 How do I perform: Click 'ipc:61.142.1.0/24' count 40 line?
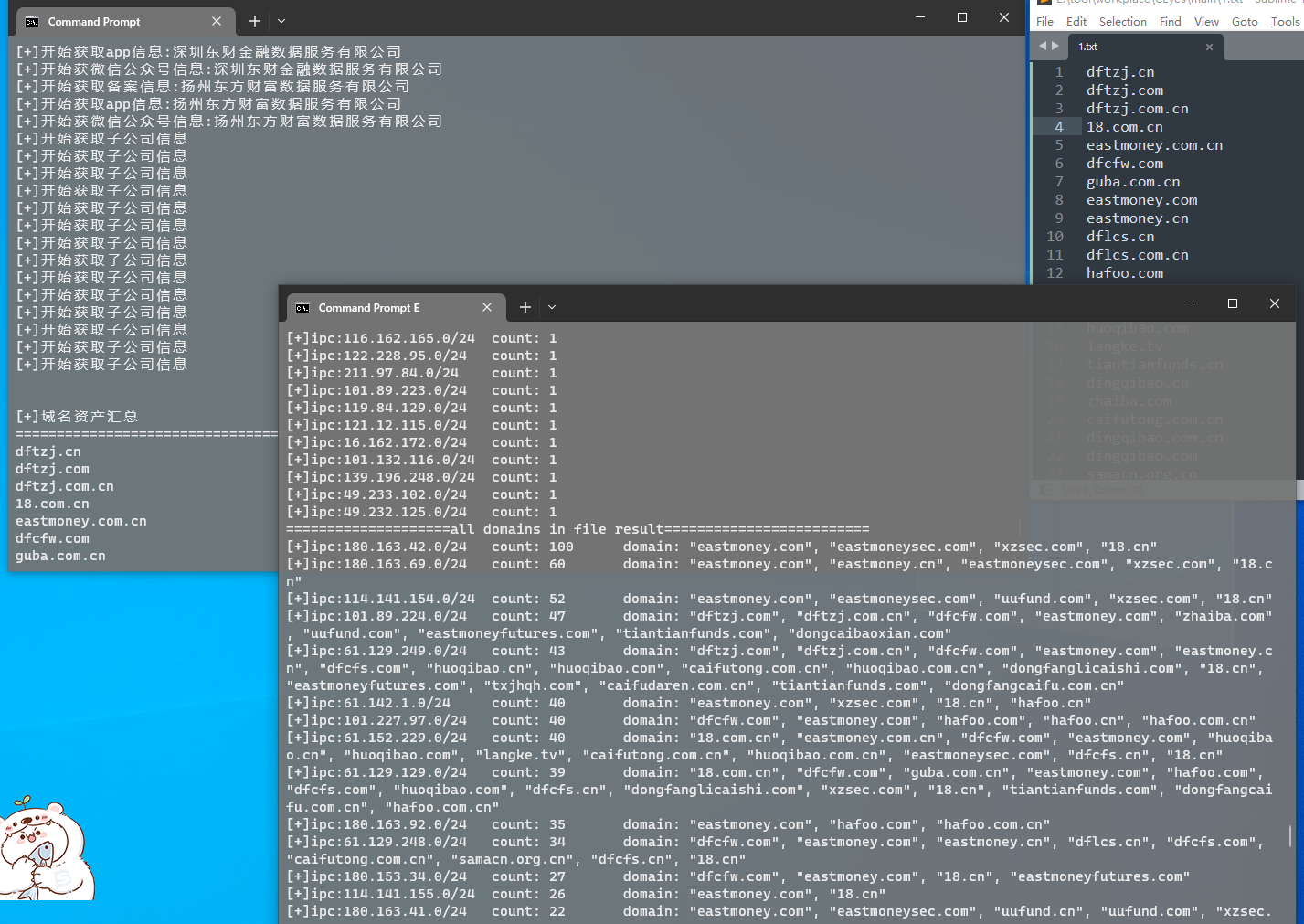689,703
